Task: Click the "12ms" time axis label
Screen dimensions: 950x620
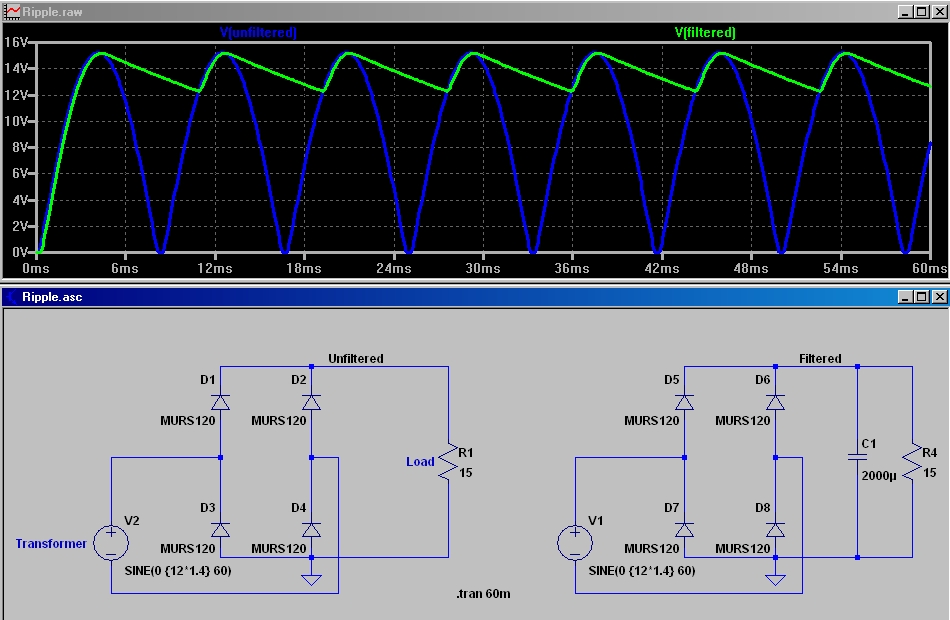Action: pyautogui.click(x=214, y=268)
